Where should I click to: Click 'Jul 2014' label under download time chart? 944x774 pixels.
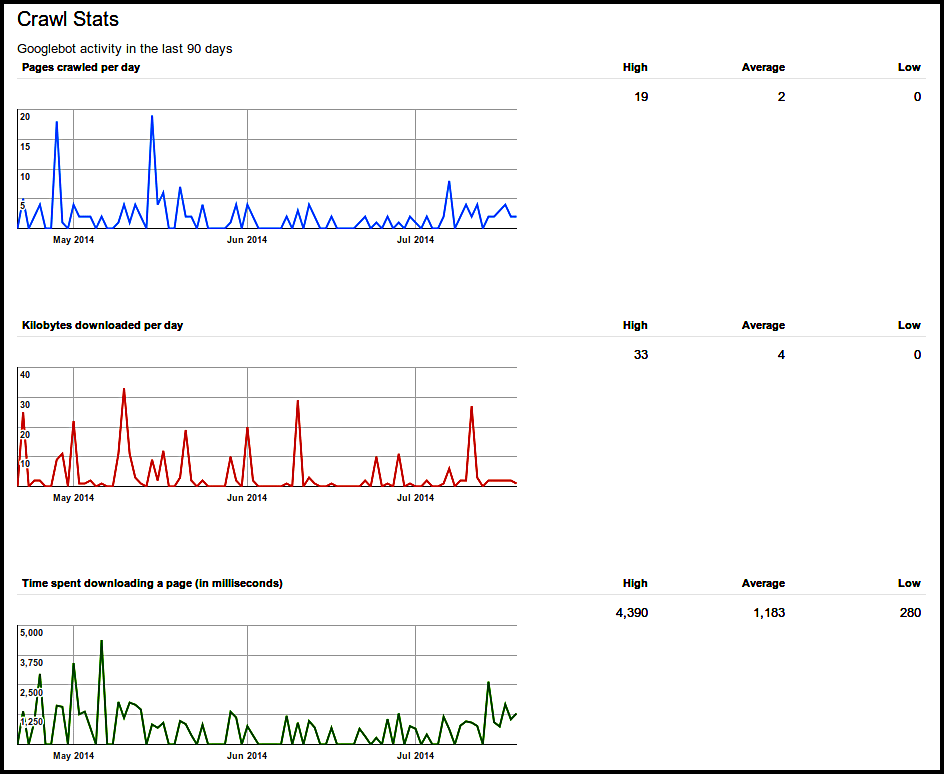pyautogui.click(x=415, y=756)
